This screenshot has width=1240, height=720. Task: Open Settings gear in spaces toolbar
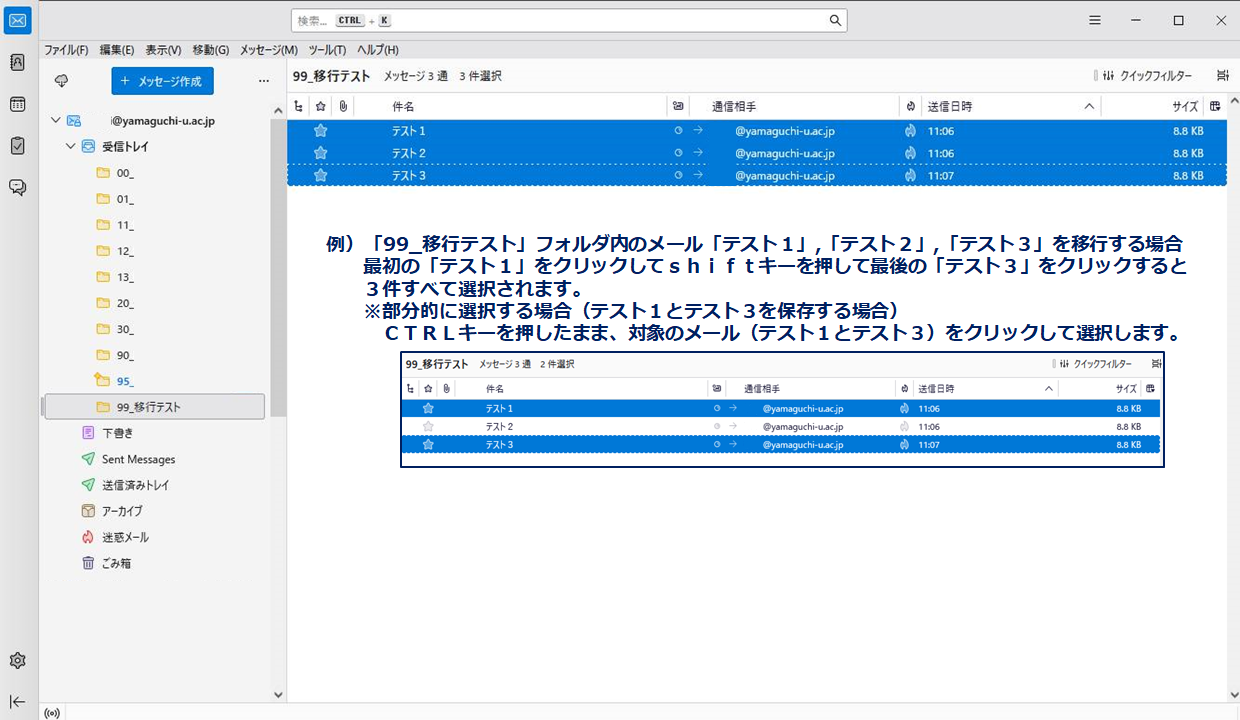pyautogui.click(x=17, y=661)
